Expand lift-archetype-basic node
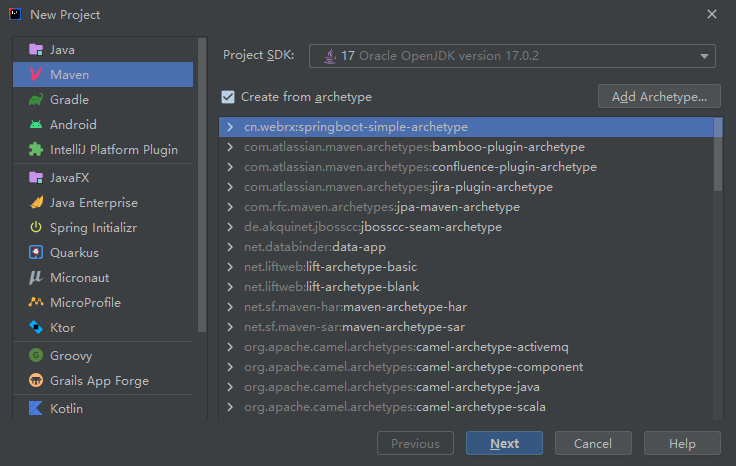Viewport: 736px width, 466px height. [230, 267]
